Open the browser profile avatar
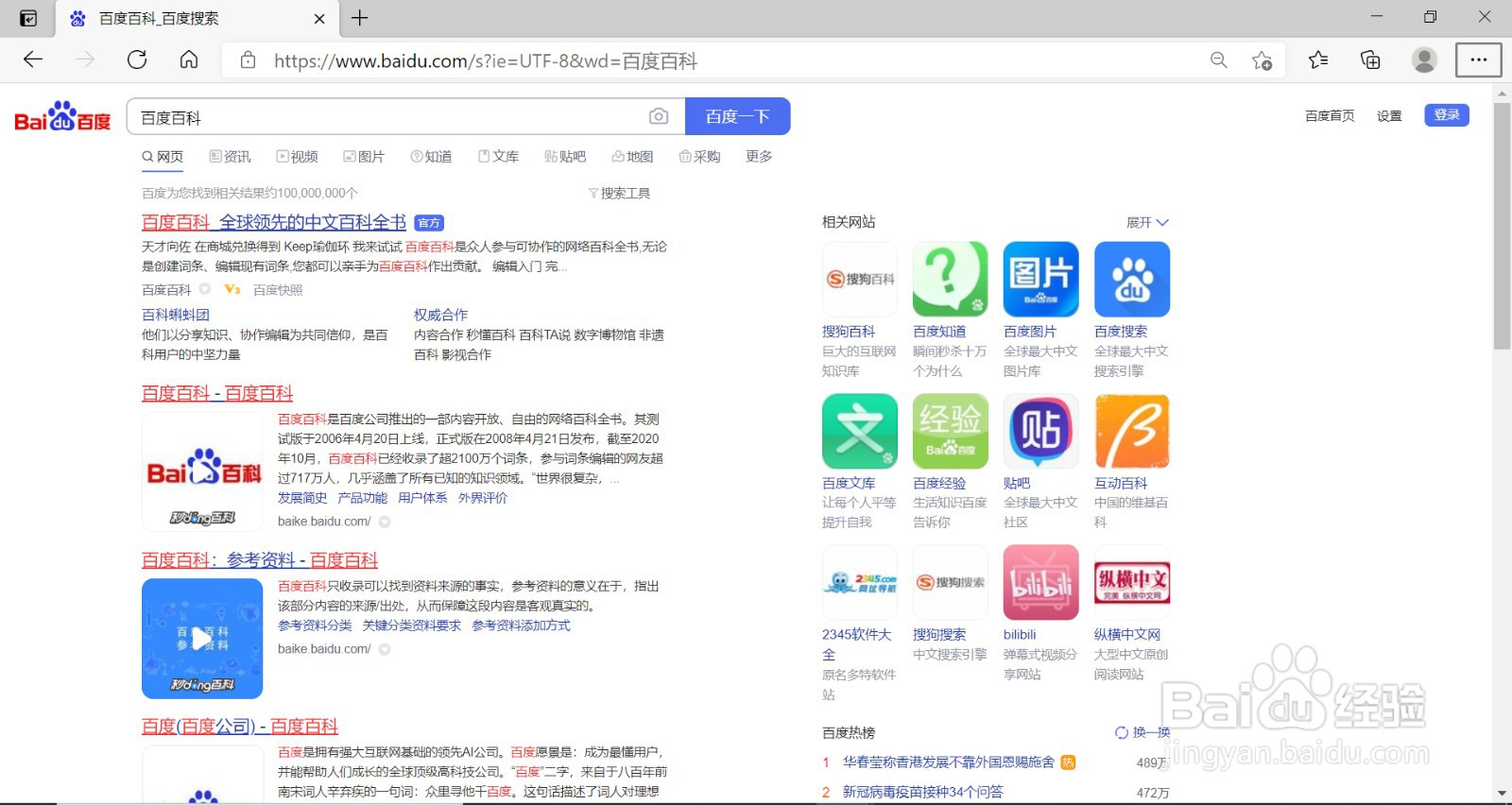1512x805 pixels. point(1424,60)
